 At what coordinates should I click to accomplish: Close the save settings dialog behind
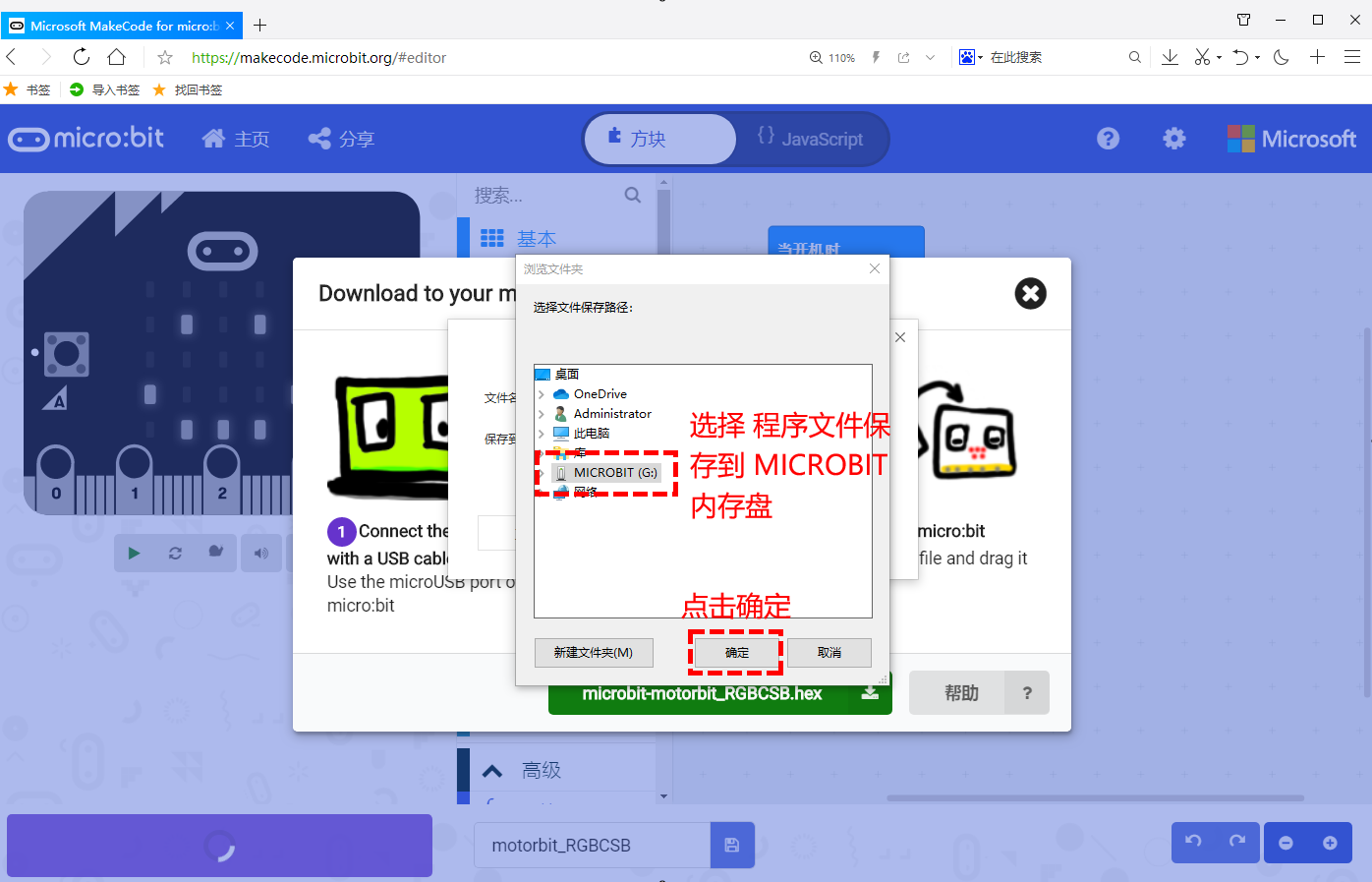click(x=900, y=337)
